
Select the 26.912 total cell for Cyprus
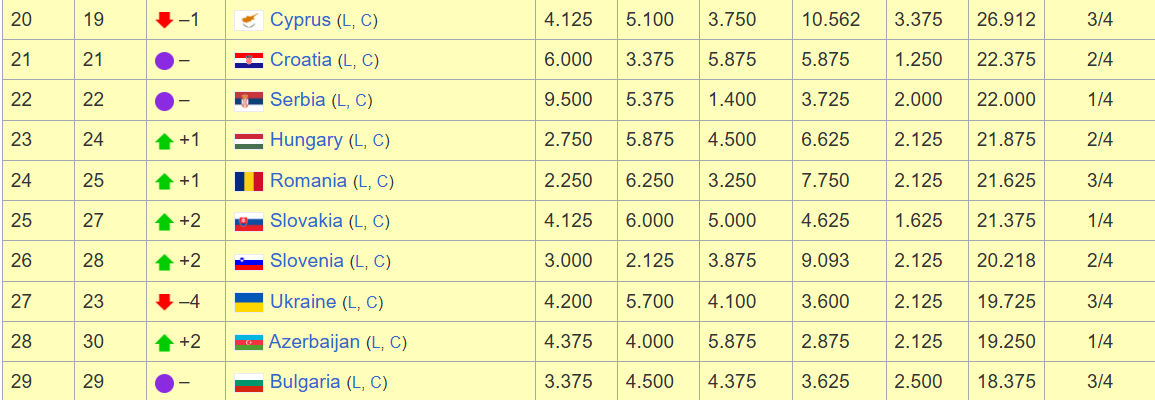(1005, 20)
